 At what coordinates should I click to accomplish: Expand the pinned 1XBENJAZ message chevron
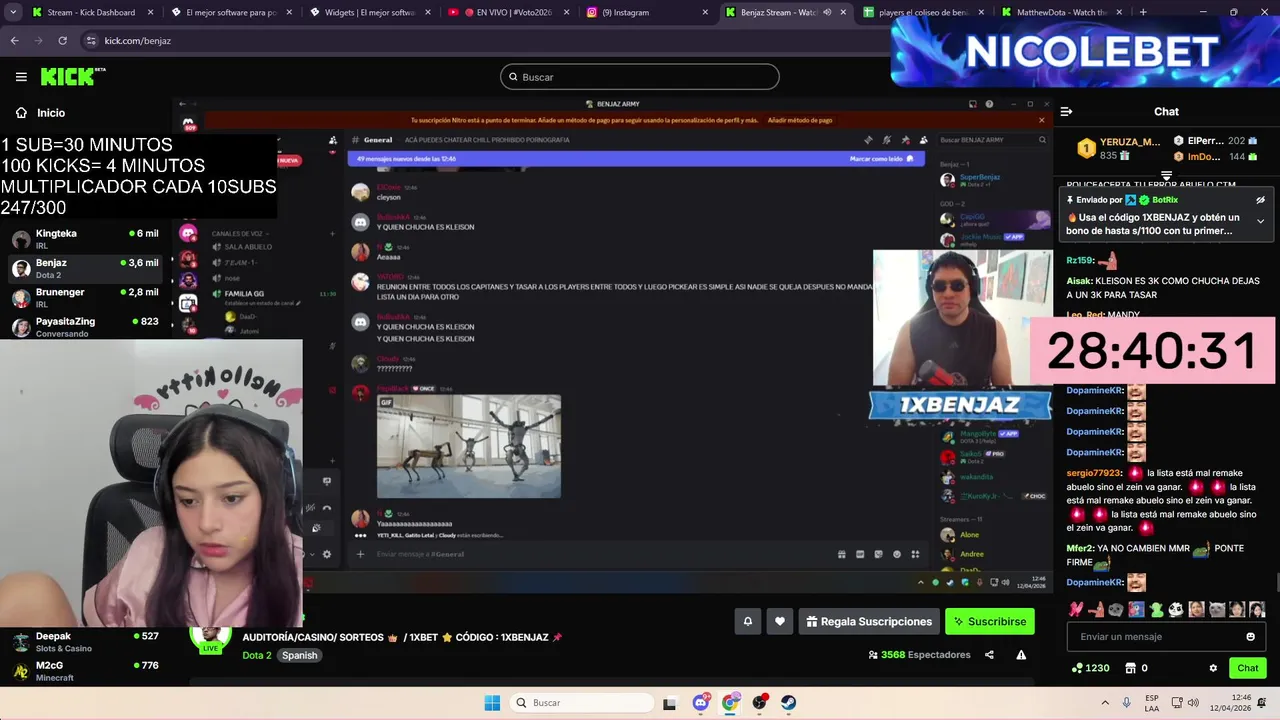click(x=1260, y=221)
